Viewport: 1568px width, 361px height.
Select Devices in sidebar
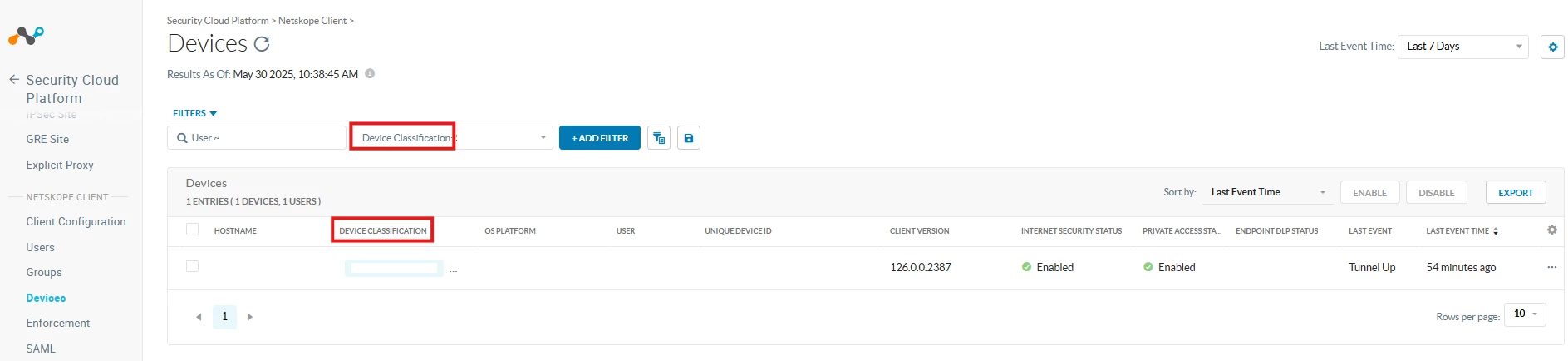46,298
